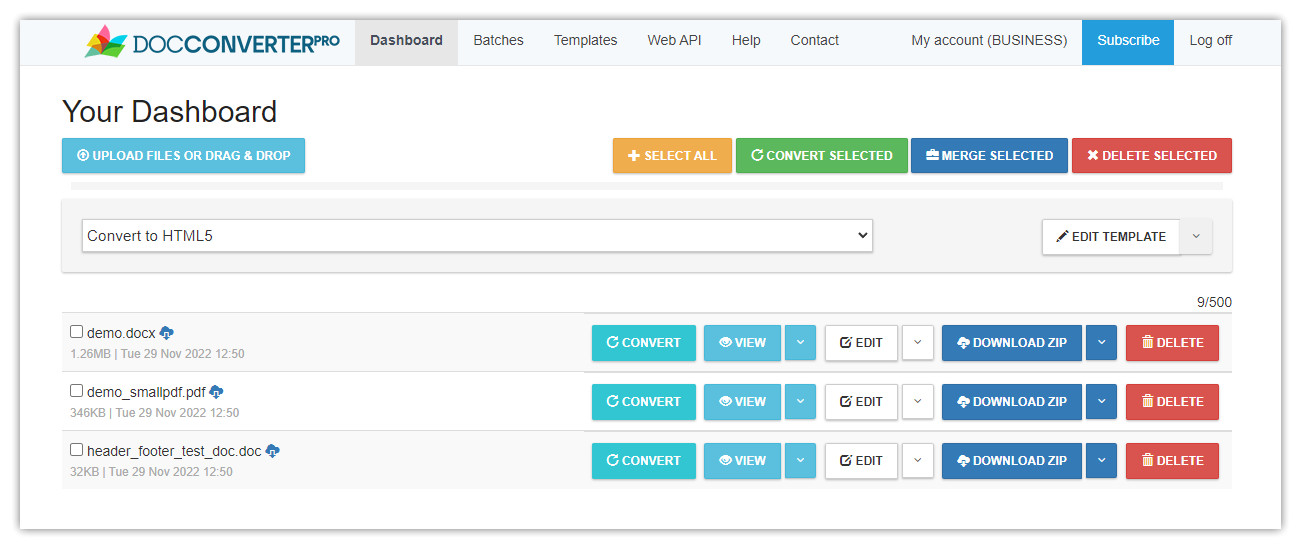View the demo.docx file
The width and height of the screenshot is (1301, 549).
(x=742, y=343)
